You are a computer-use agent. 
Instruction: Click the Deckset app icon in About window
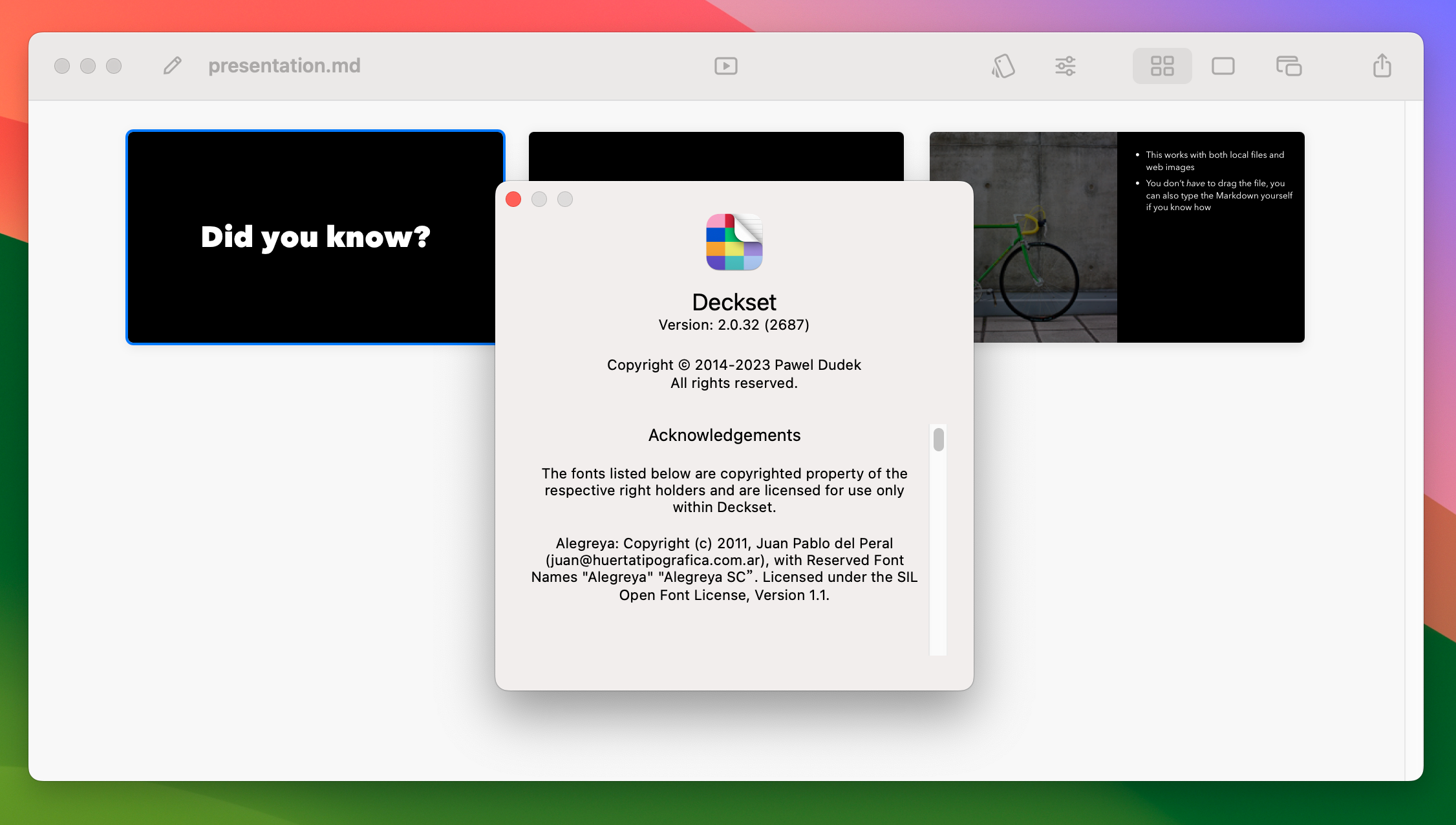(x=734, y=242)
